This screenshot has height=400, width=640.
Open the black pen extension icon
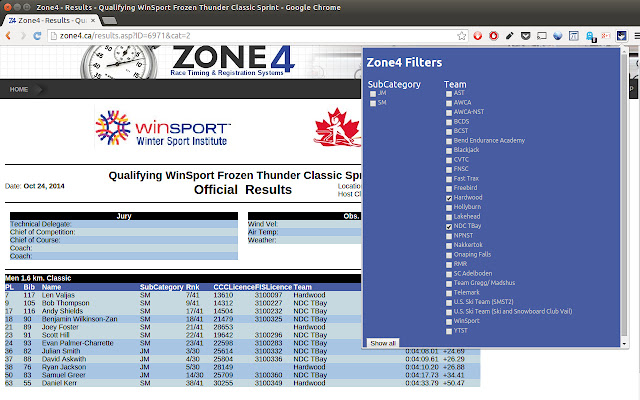tap(509, 36)
